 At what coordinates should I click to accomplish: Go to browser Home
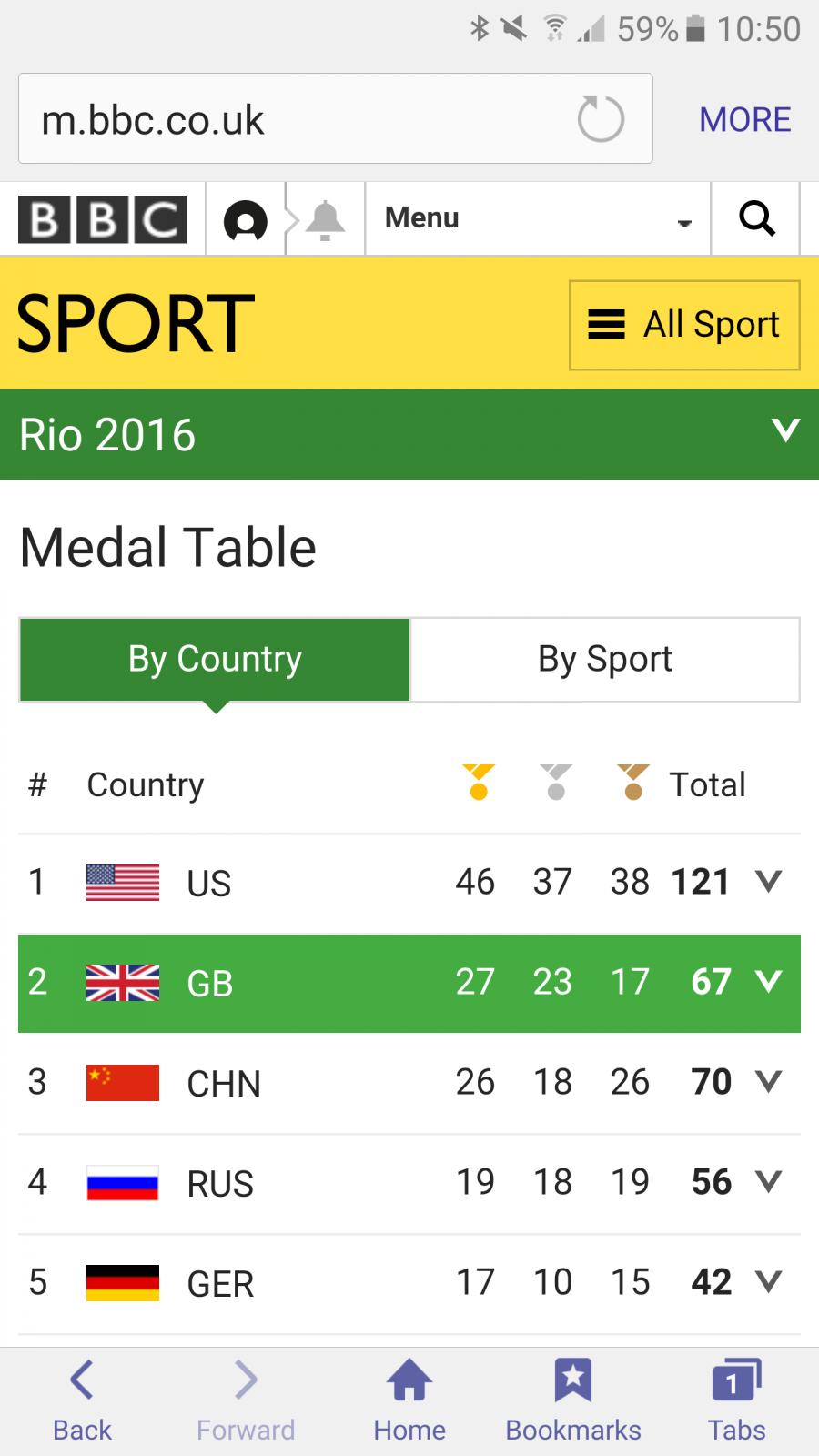pos(409,1400)
